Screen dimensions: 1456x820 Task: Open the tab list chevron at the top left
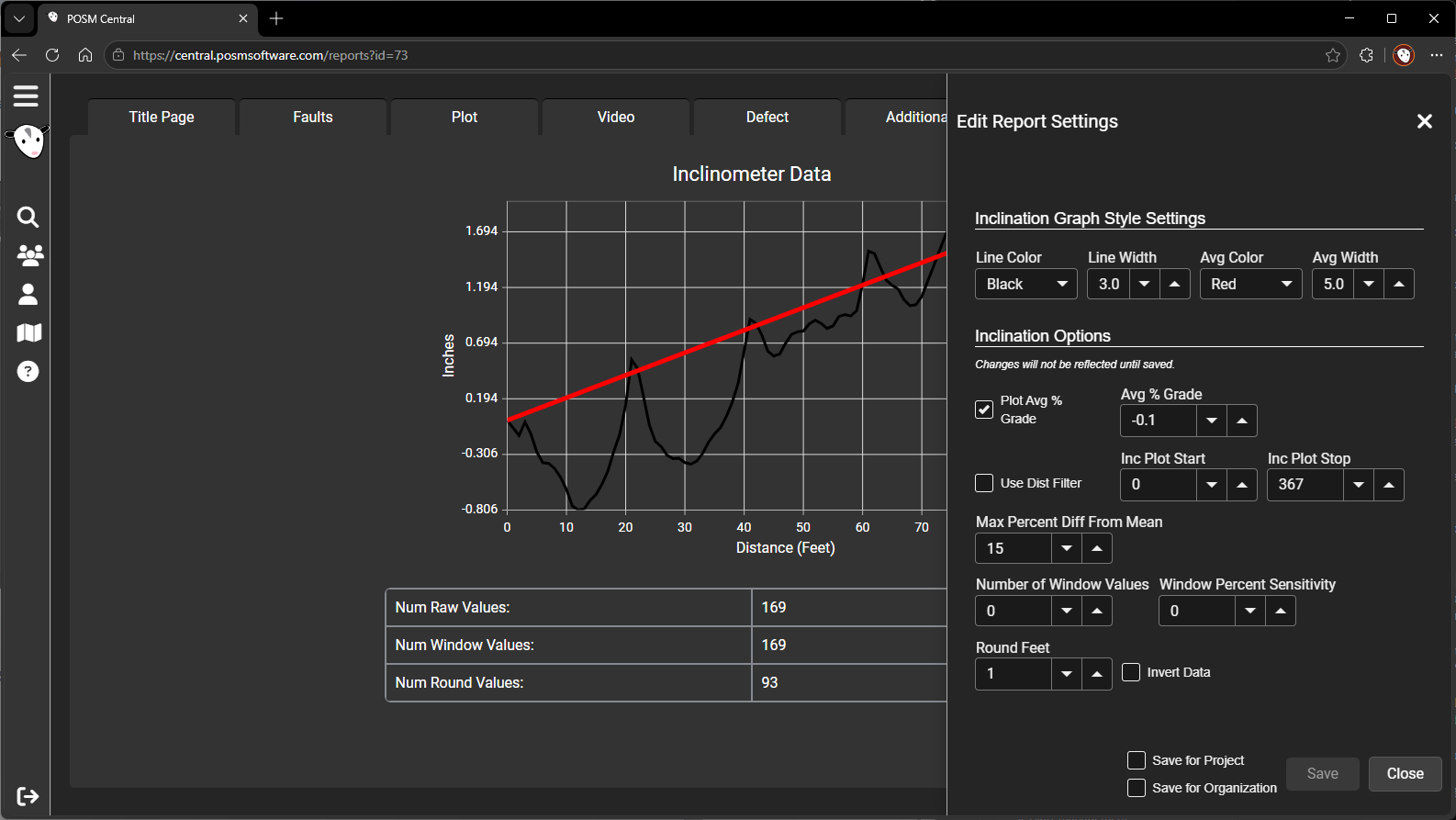click(19, 18)
